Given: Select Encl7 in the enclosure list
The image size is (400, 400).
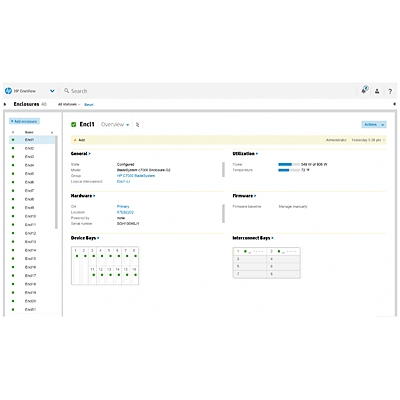Looking at the screenshot, I should 32,191.
